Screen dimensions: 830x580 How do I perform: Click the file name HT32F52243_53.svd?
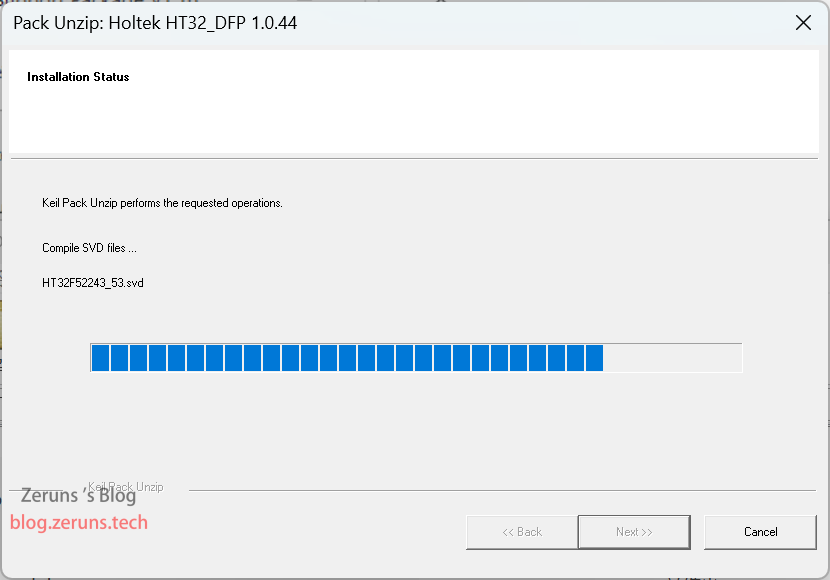click(93, 283)
